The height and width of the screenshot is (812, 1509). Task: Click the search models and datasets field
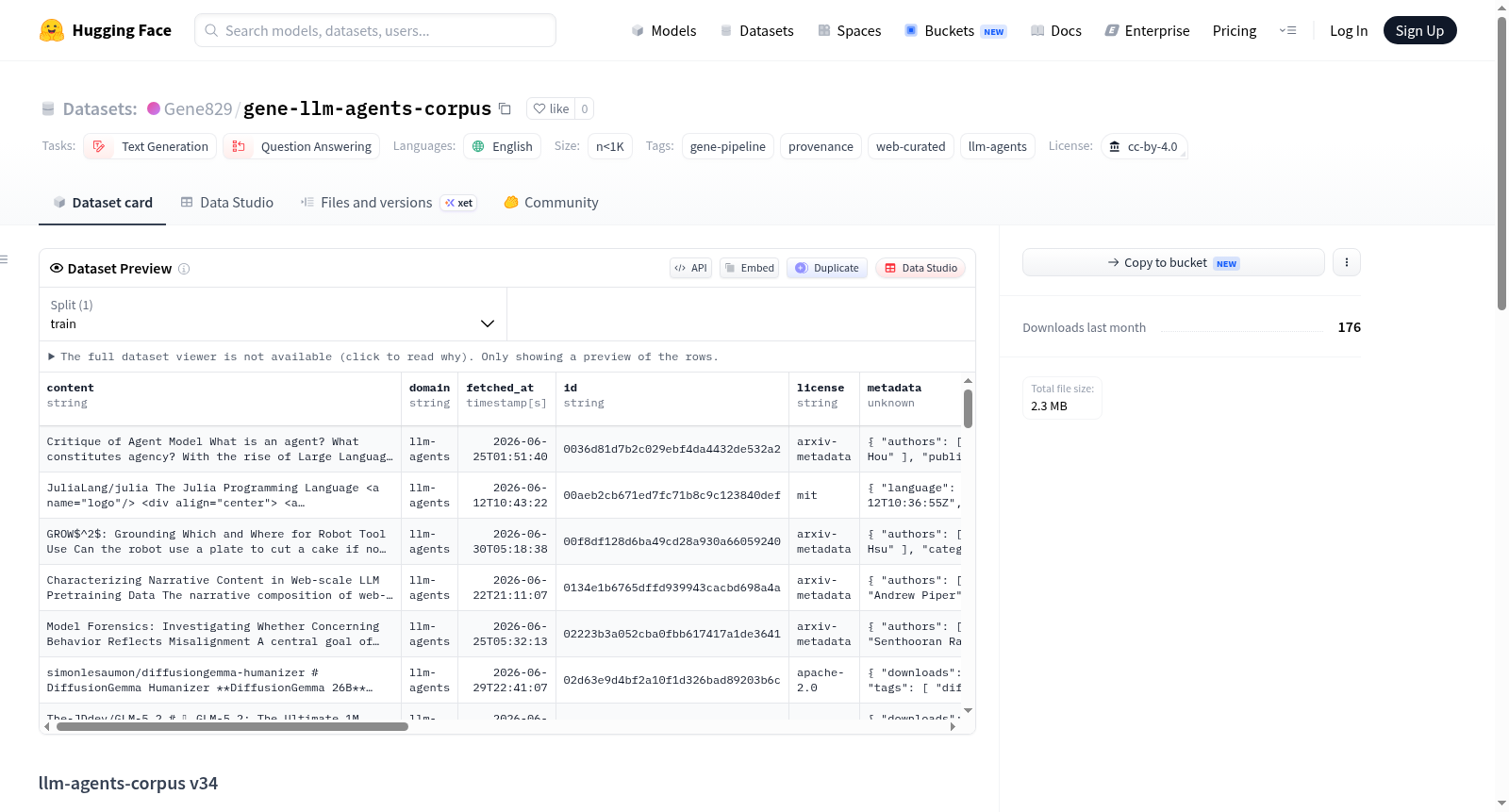point(375,30)
